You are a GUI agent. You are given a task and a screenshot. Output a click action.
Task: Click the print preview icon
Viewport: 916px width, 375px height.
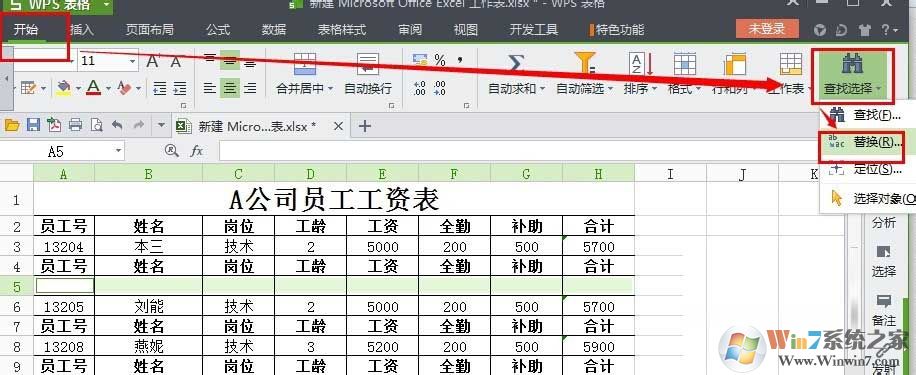pos(96,125)
